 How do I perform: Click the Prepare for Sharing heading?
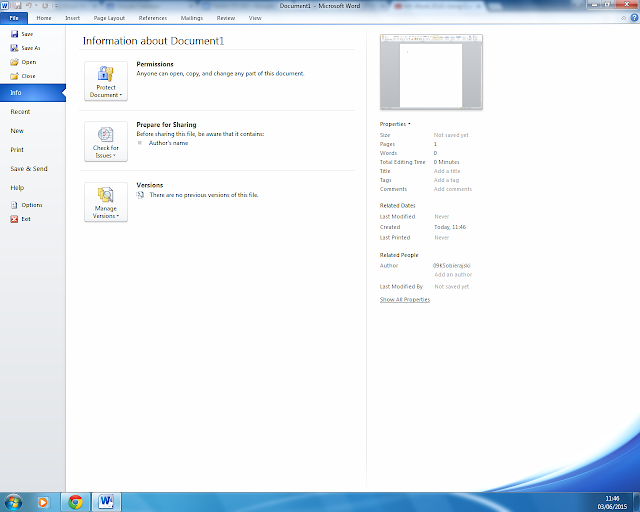(166, 125)
